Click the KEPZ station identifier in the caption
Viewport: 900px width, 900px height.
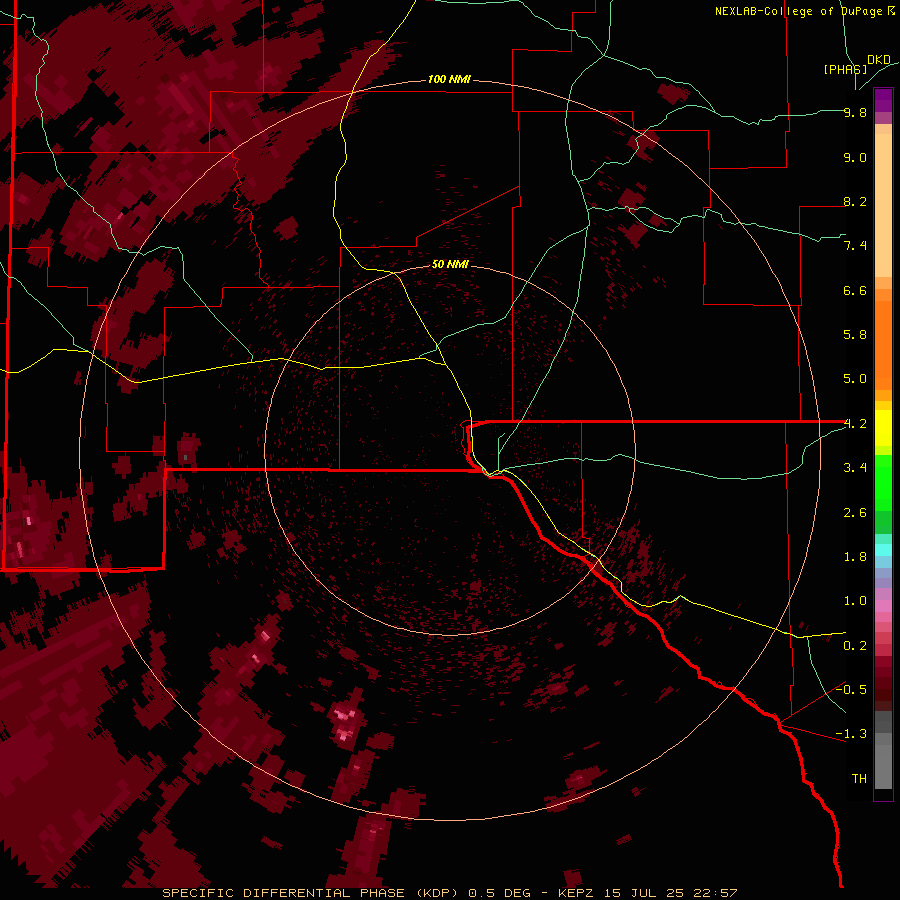(578, 893)
